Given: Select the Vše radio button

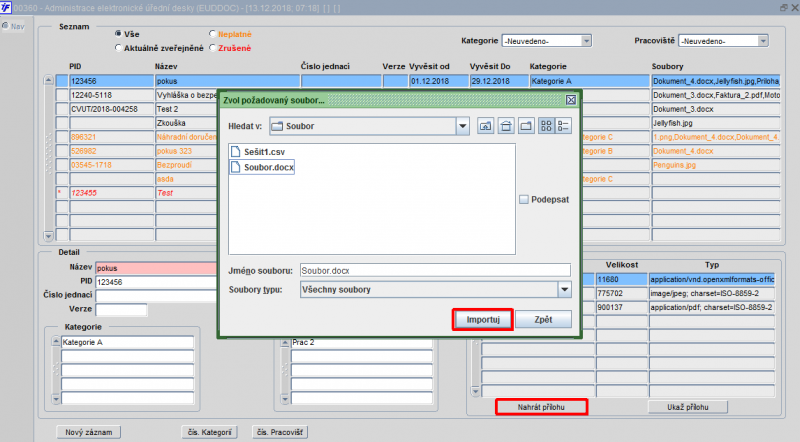Looking at the screenshot, I should [118, 34].
